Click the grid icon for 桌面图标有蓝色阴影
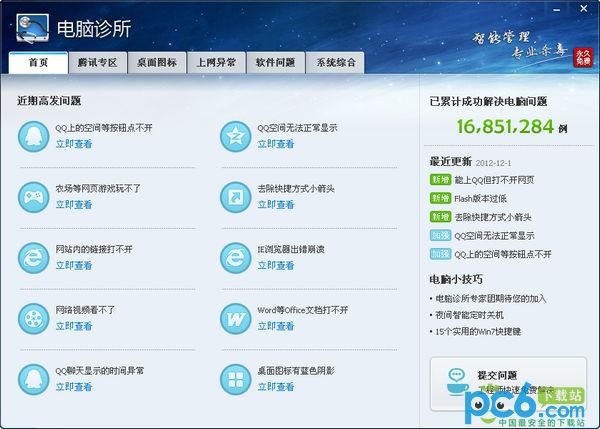Viewport: 600px width, 429px height. pos(236,379)
